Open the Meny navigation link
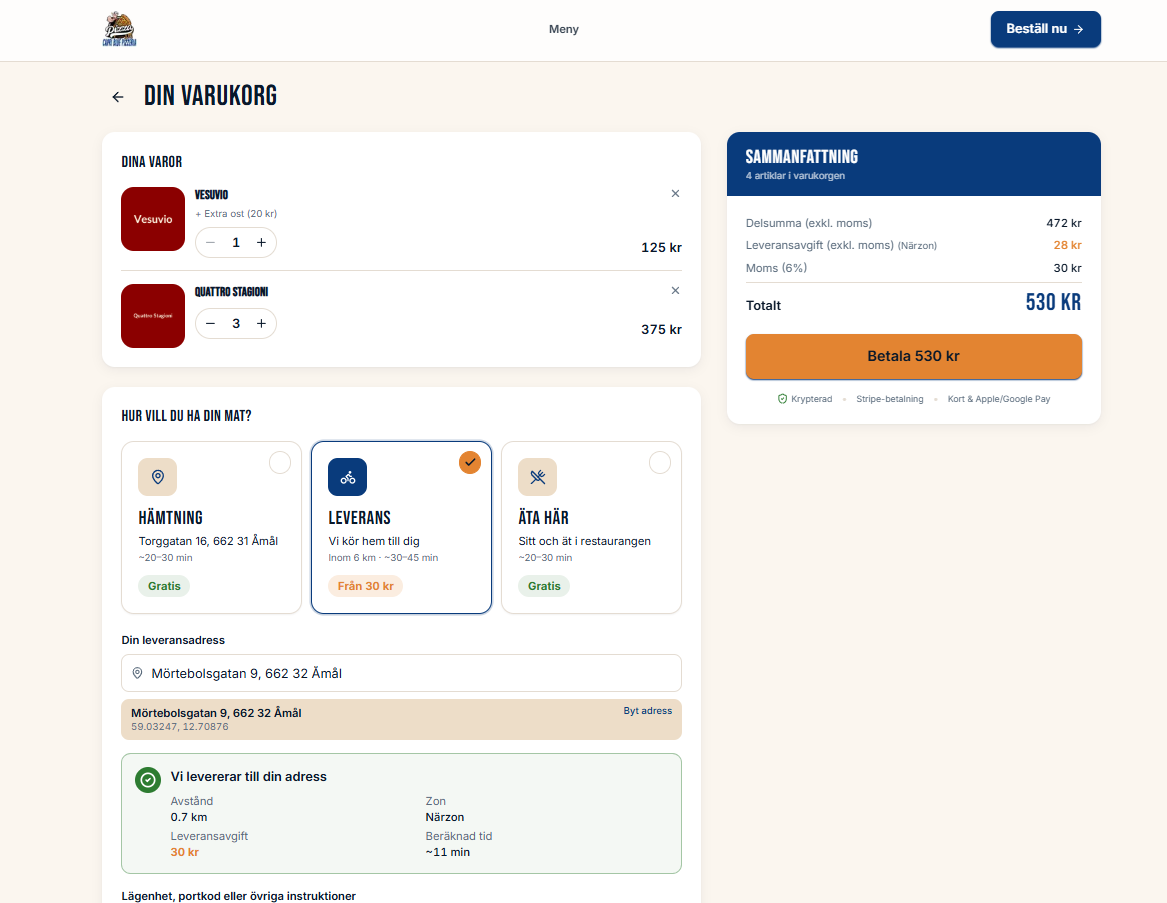The width and height of the screenshot is (1167, 903). pos(563,29)
